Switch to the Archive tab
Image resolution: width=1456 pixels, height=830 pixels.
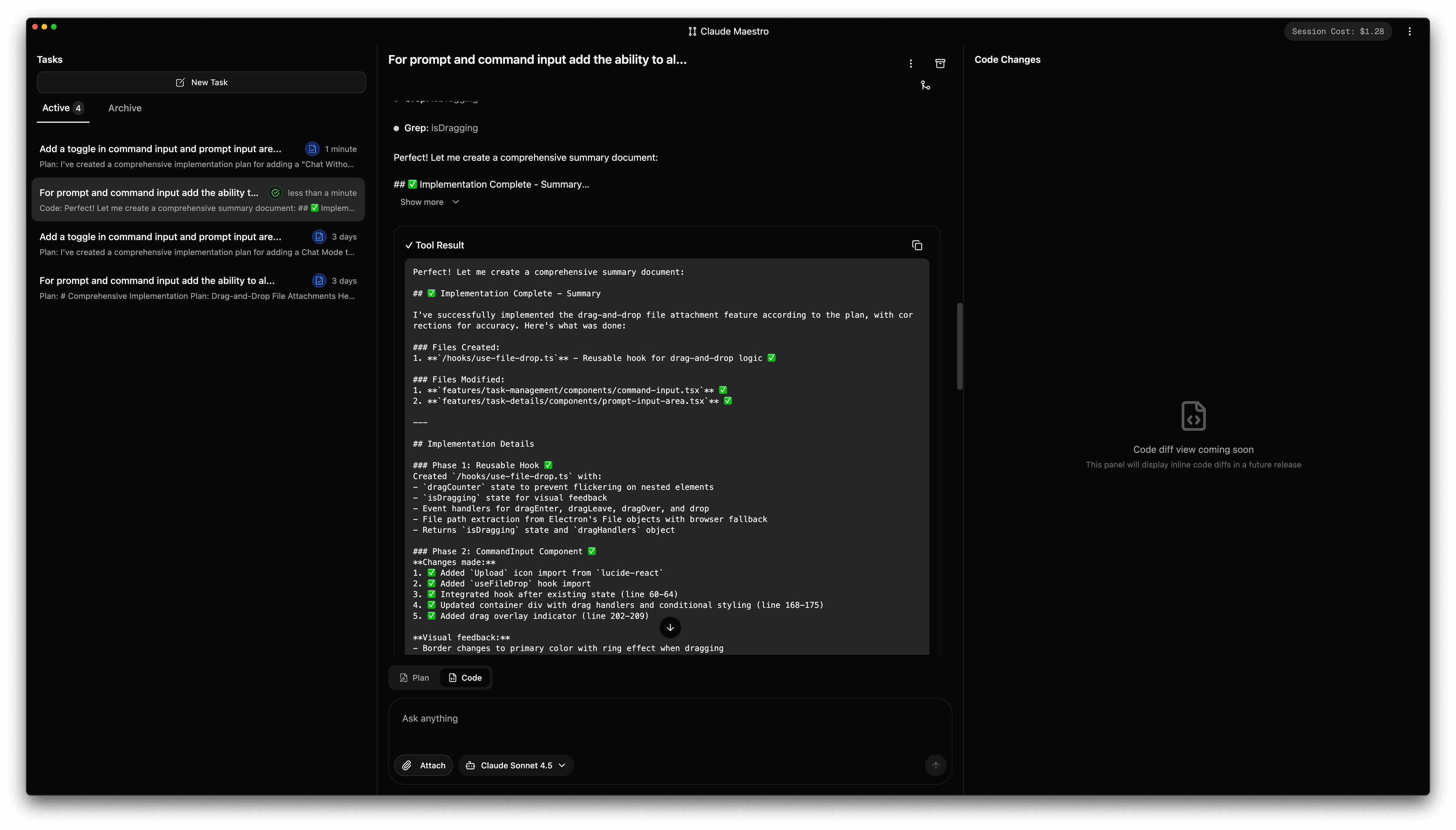(124, 108)
